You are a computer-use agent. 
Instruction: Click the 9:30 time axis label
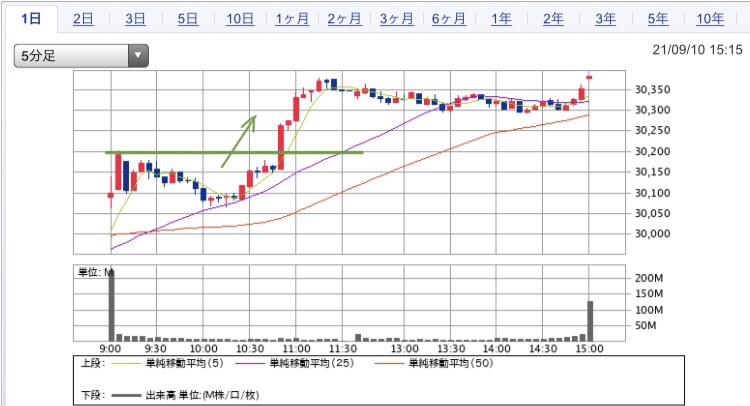click(156, 349)
